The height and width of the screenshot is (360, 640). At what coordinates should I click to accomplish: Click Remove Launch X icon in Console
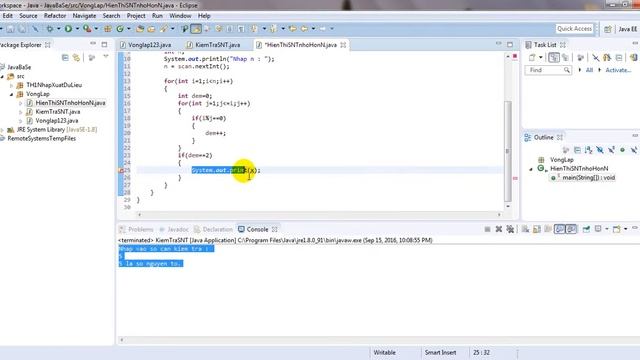click(499, 229)
